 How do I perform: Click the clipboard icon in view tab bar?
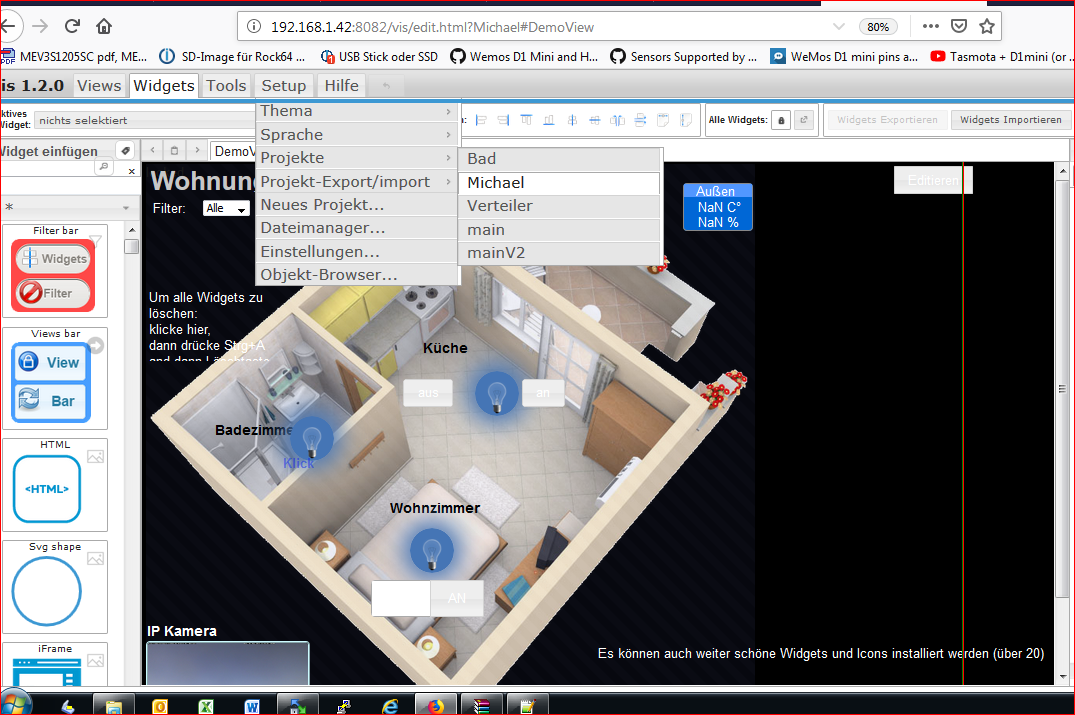coord(174,150)
